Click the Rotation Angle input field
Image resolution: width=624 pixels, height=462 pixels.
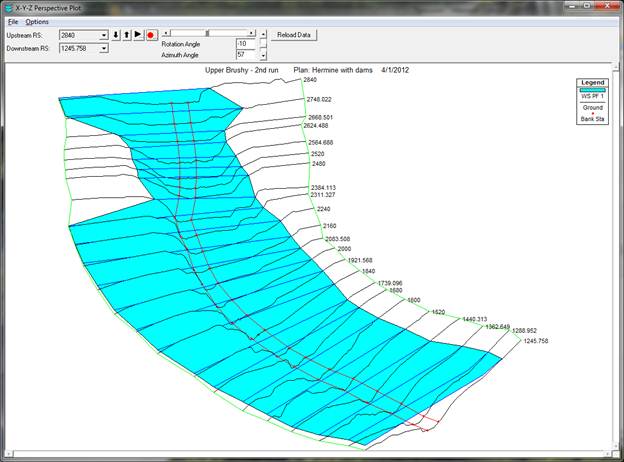point(245,44)
